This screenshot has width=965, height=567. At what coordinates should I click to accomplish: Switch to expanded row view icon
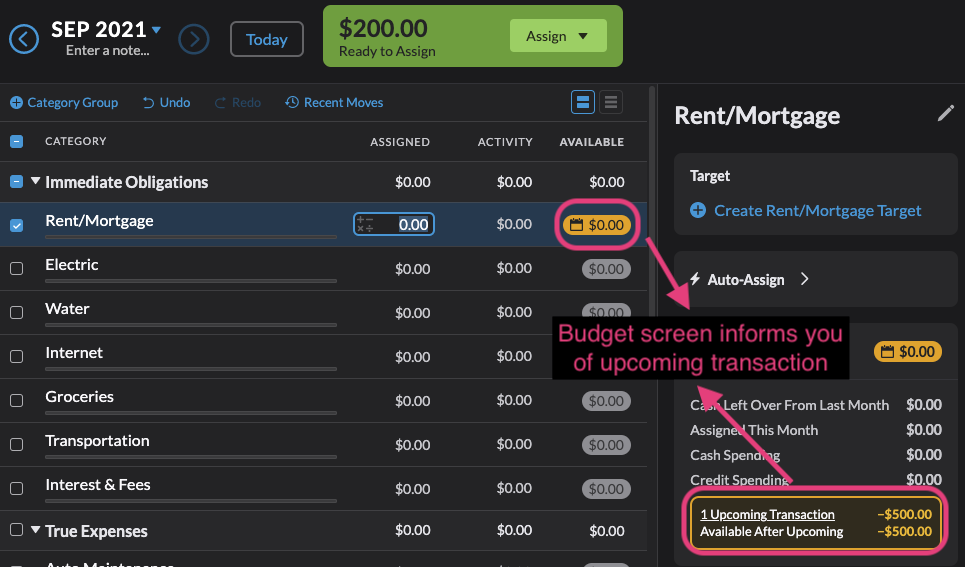pos(582,102)
